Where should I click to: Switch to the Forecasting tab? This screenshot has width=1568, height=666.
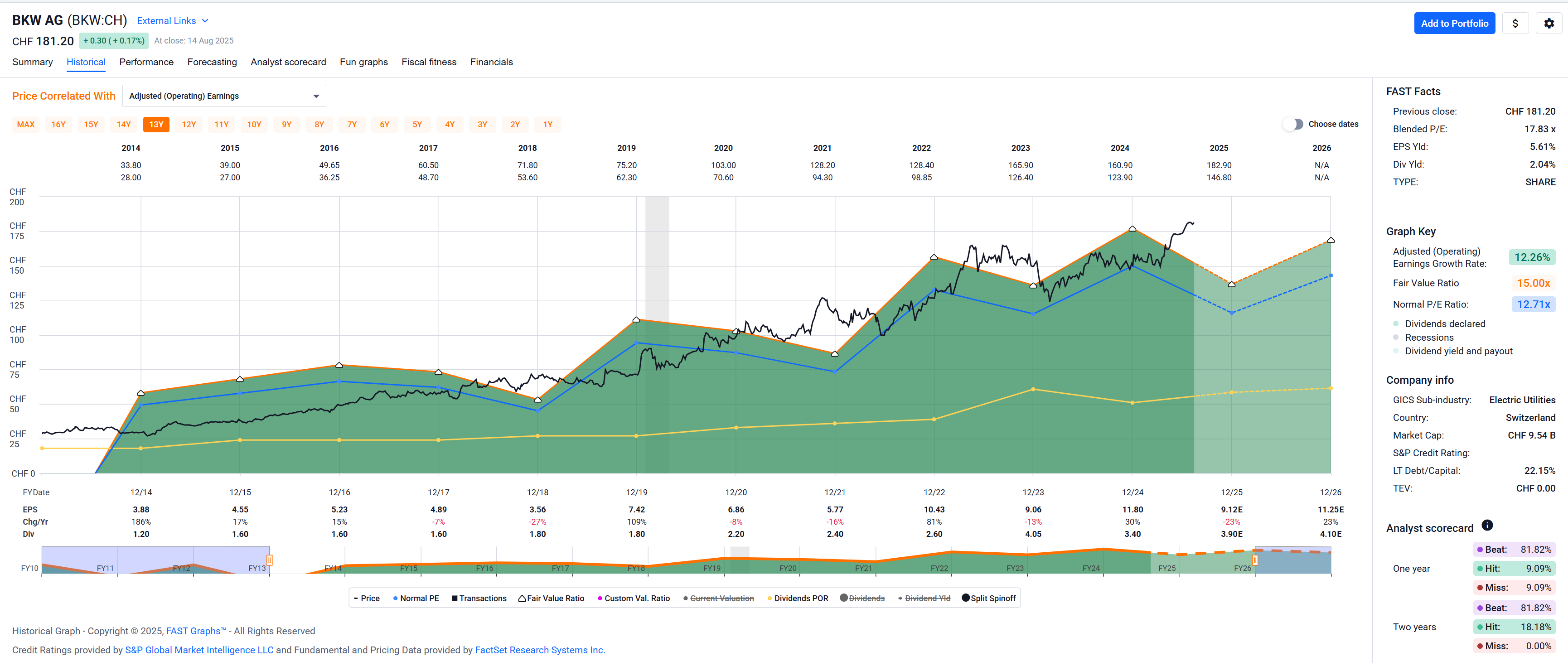[212, 62]
